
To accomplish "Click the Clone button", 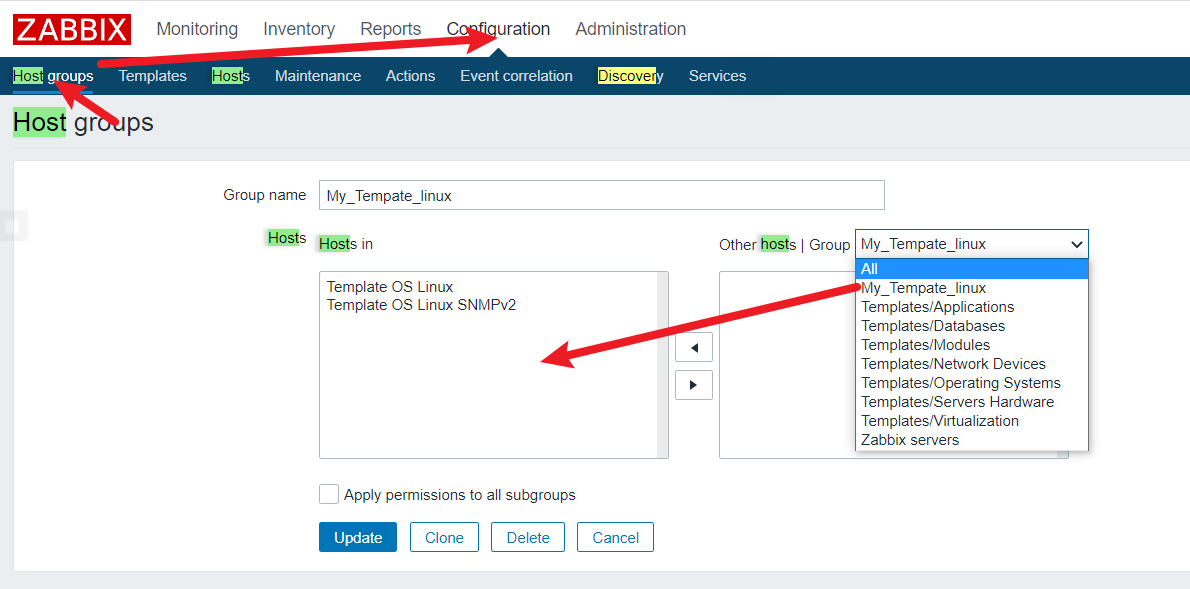I will [x=444, y=537].
